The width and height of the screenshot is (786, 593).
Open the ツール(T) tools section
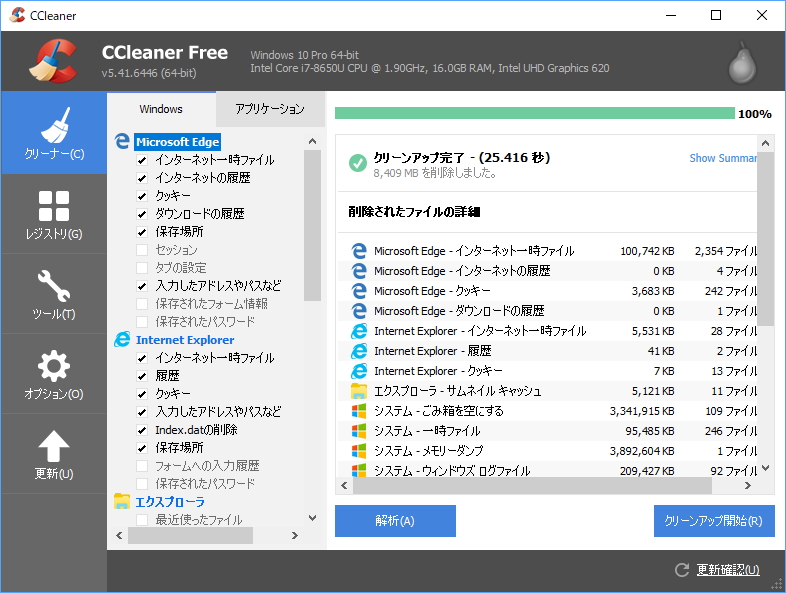(54, 294)
